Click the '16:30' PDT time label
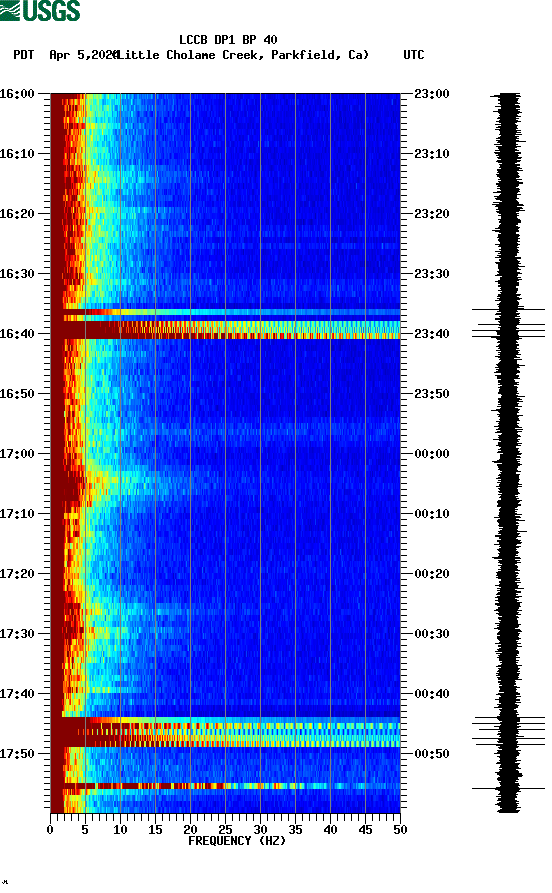This screenshot has height=893, width=552. (17, 273)
